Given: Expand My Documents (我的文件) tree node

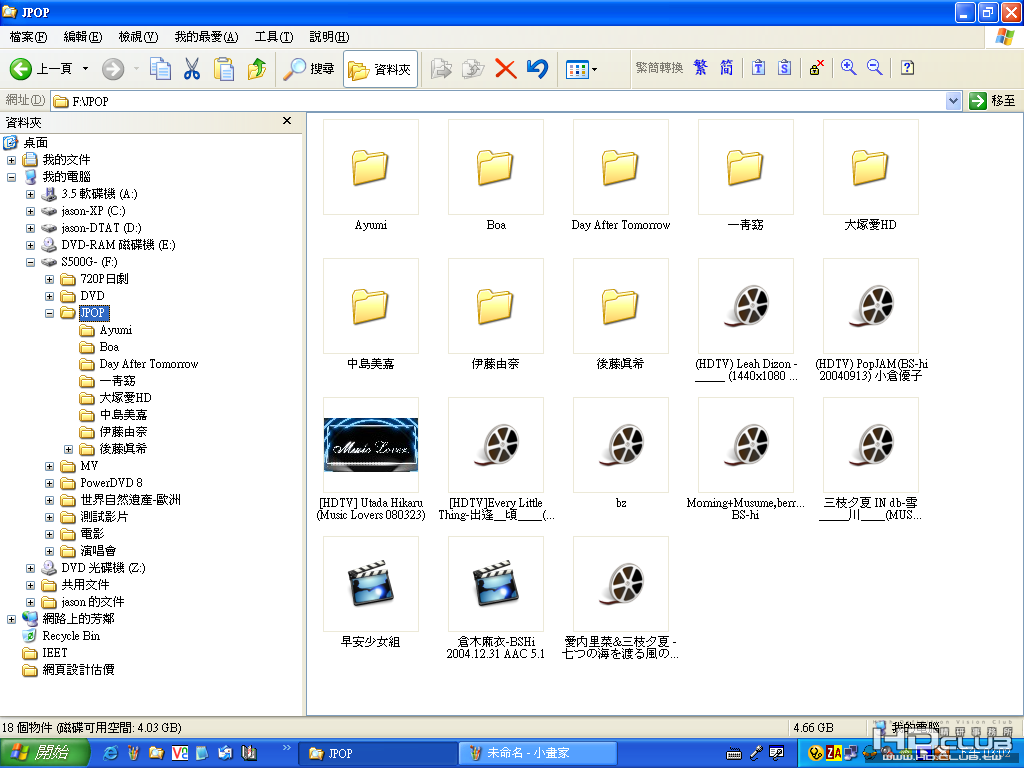Looking at the screenshot, I should coord(11,160).
